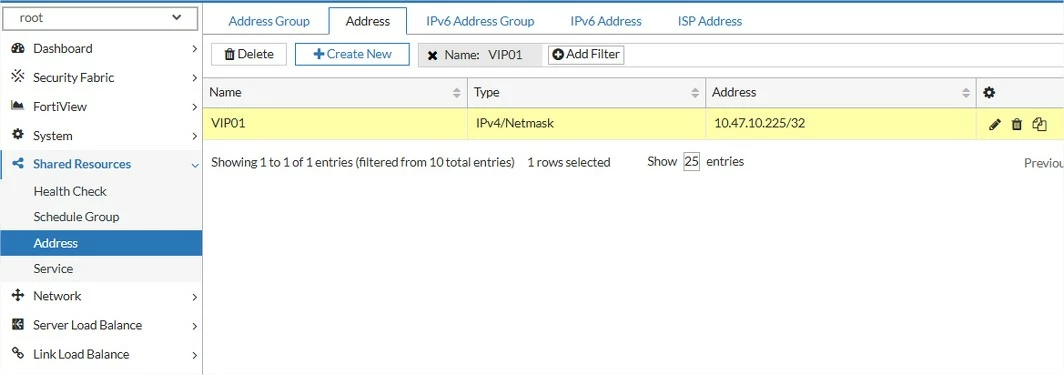Click the Network arrows icon
This screenshot has height=375, width=1064.
[18, 296]
